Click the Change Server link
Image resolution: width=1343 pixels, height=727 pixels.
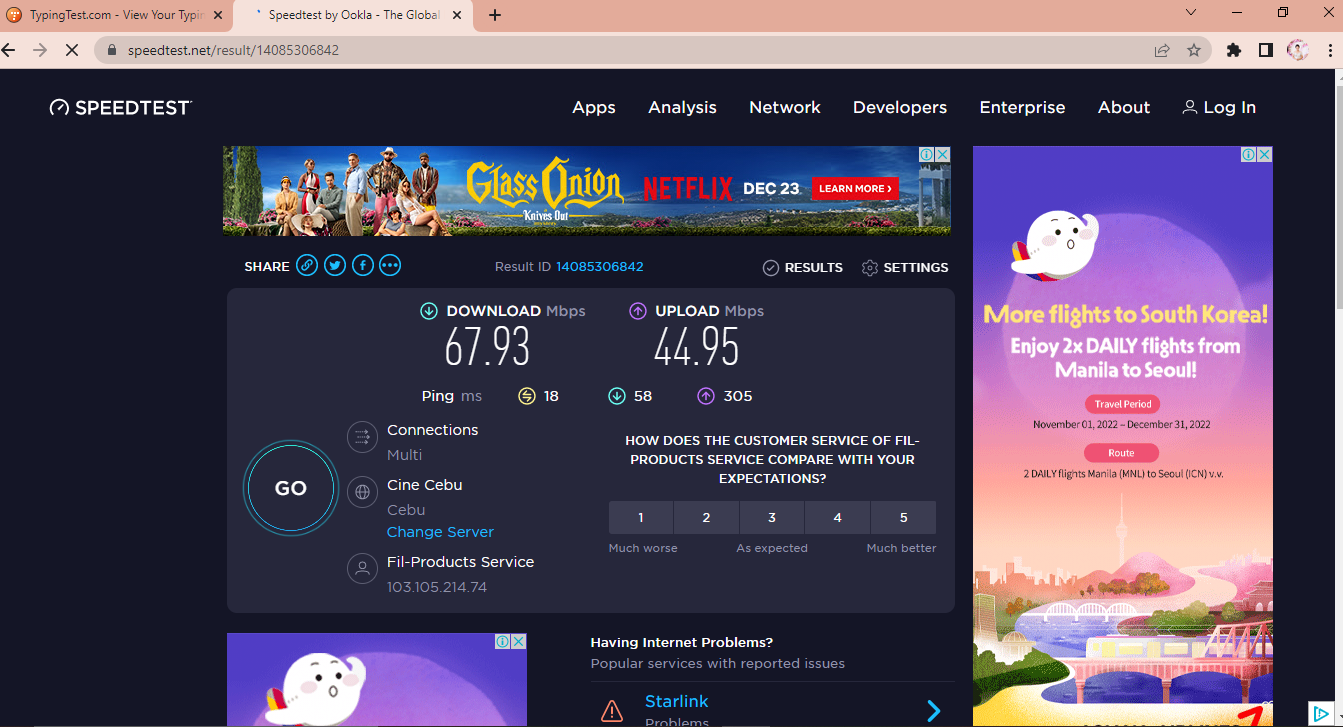click(440, 532)
